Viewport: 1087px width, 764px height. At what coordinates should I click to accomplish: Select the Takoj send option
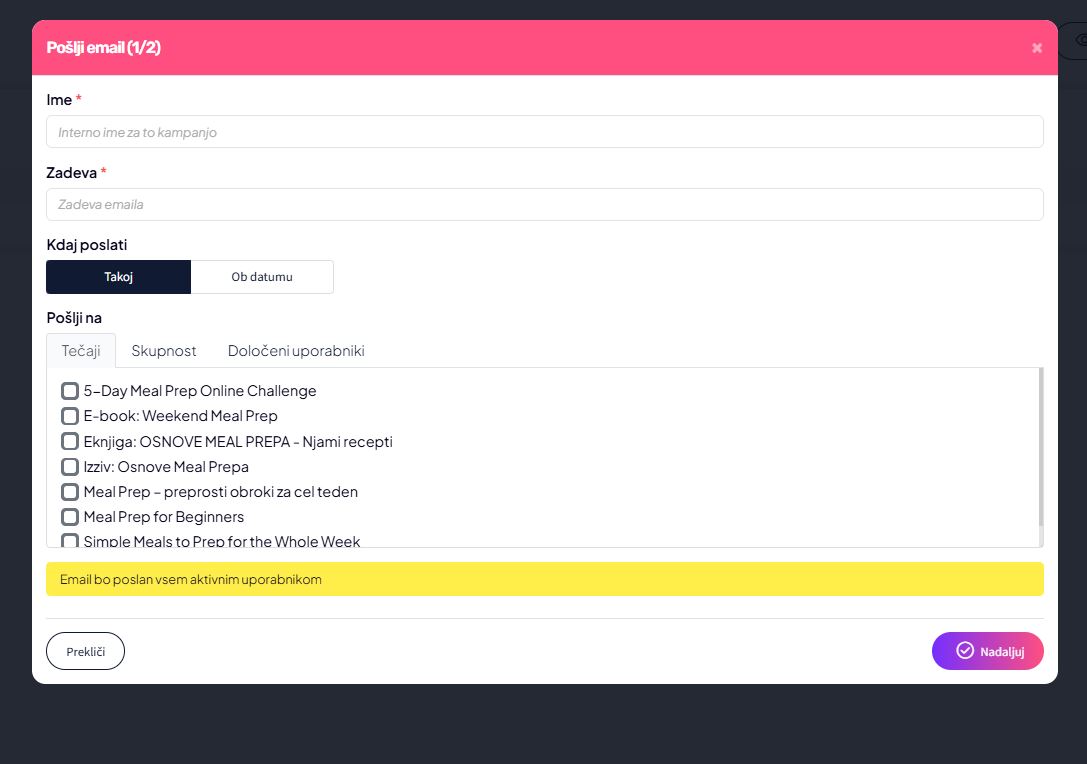click(x=118, y=277)
